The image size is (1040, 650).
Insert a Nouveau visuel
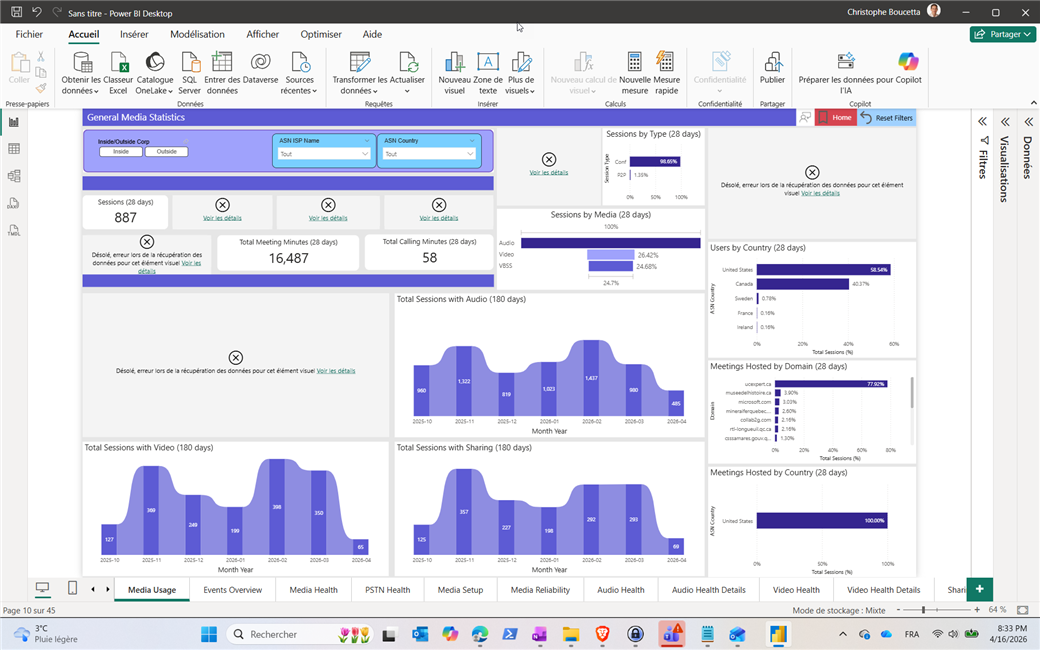click(454, 63)
